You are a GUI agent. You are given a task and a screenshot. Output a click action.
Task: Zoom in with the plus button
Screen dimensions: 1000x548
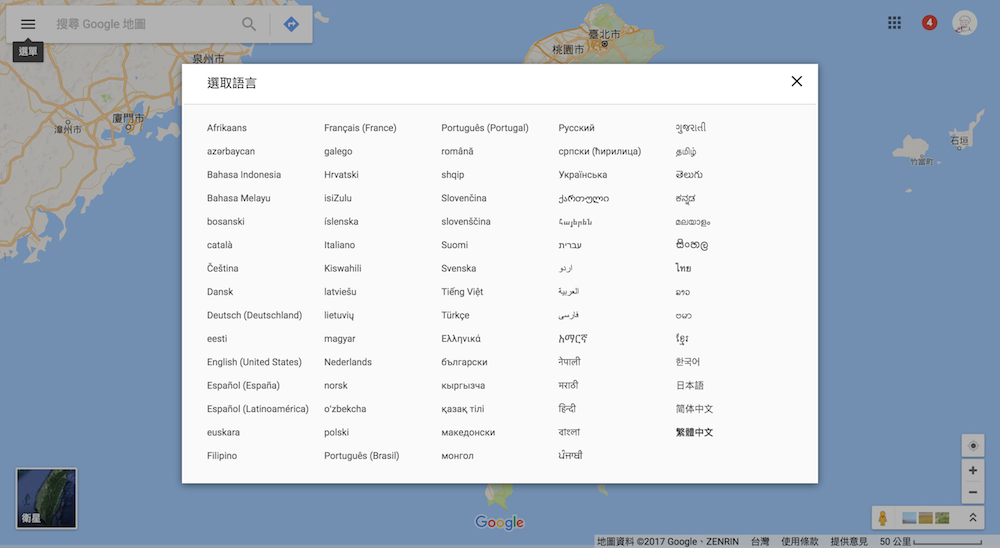[973, 470]
